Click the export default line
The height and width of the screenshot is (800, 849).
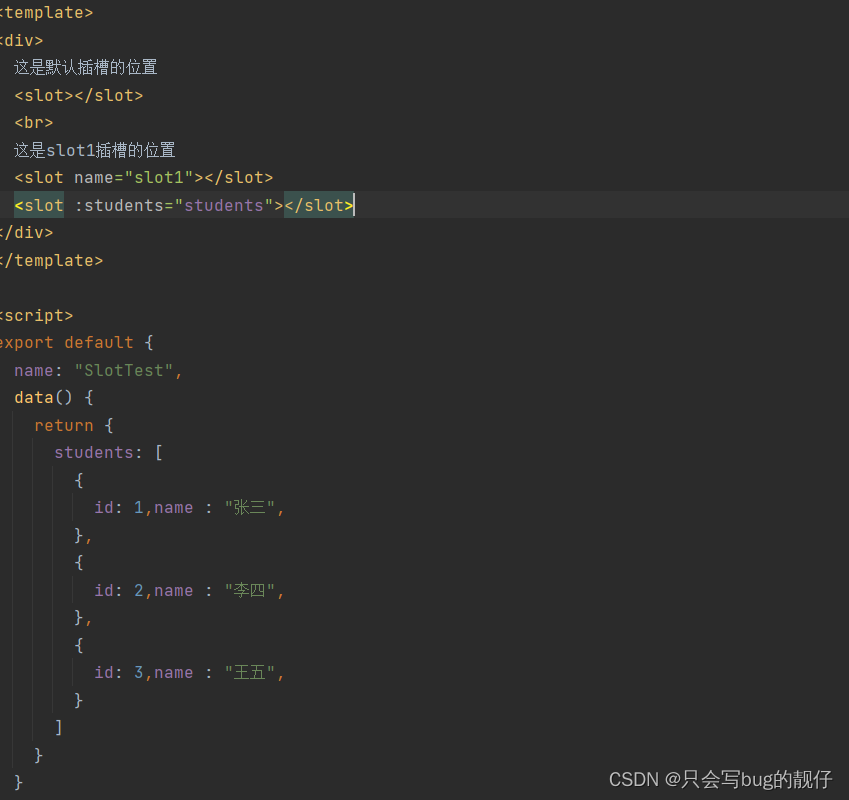pyautogui.click(x=77, y=343)
